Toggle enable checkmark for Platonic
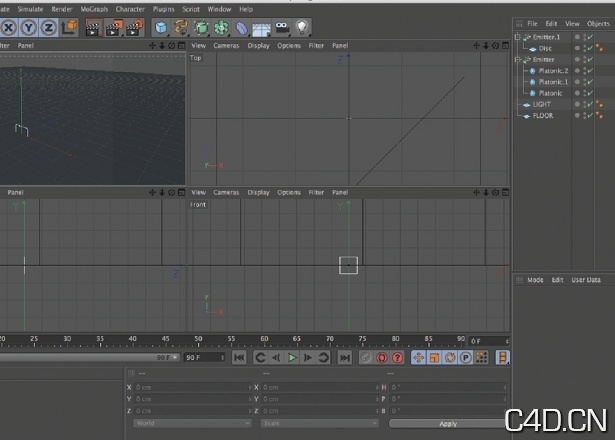Image resolution: width=615 pixels, height=440 pixels. tap(590, 93)
